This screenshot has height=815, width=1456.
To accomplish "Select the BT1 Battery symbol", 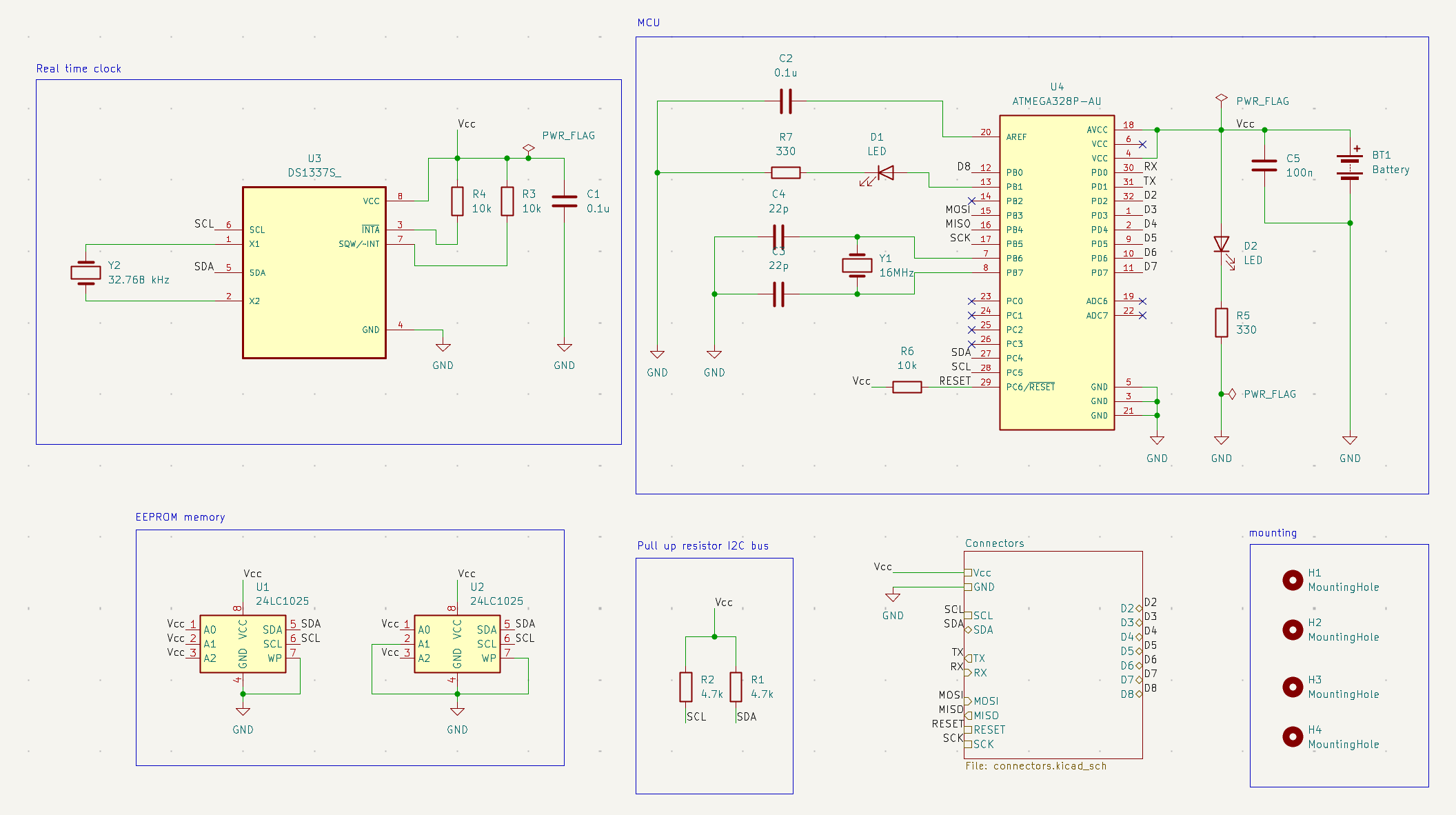I will 1350,166.
